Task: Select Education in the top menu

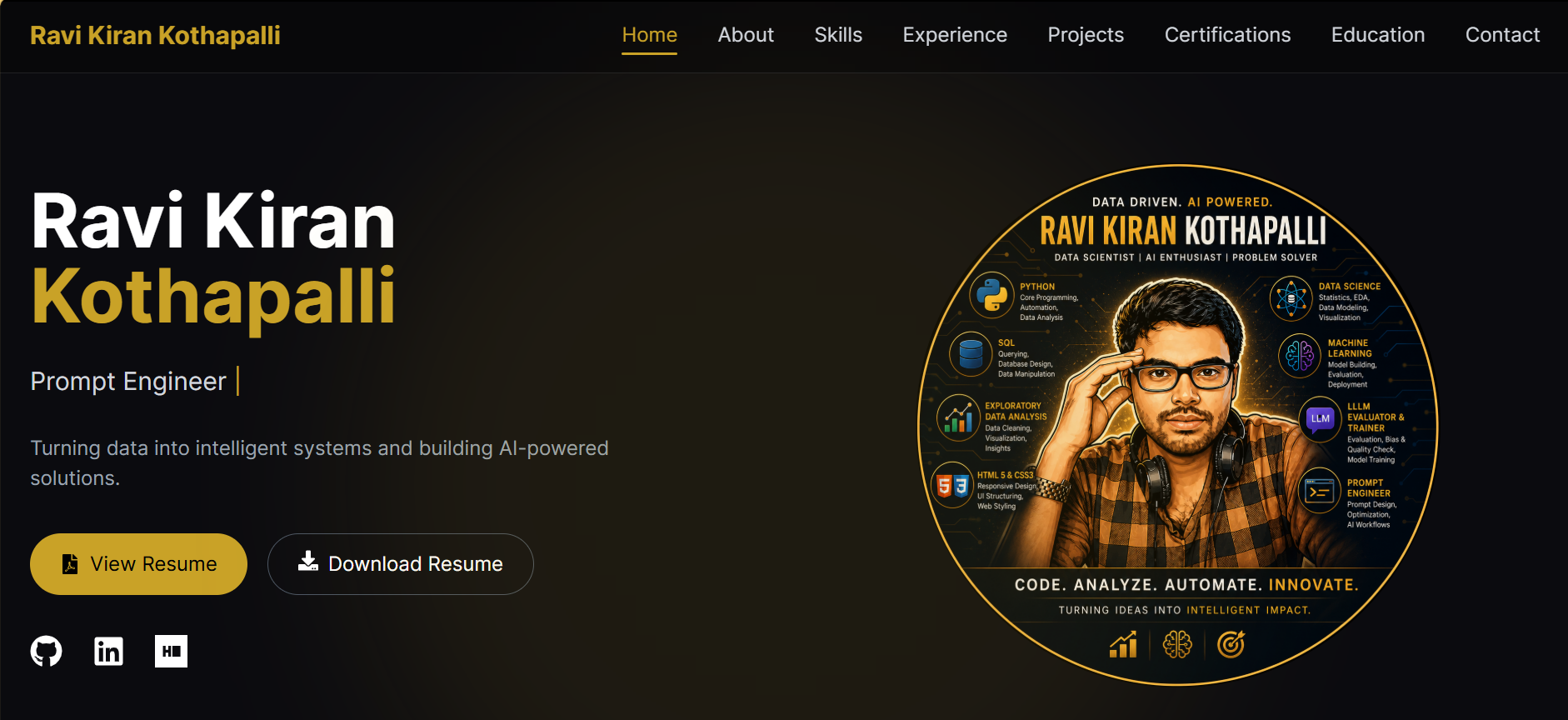Action: pos(1378,35)
